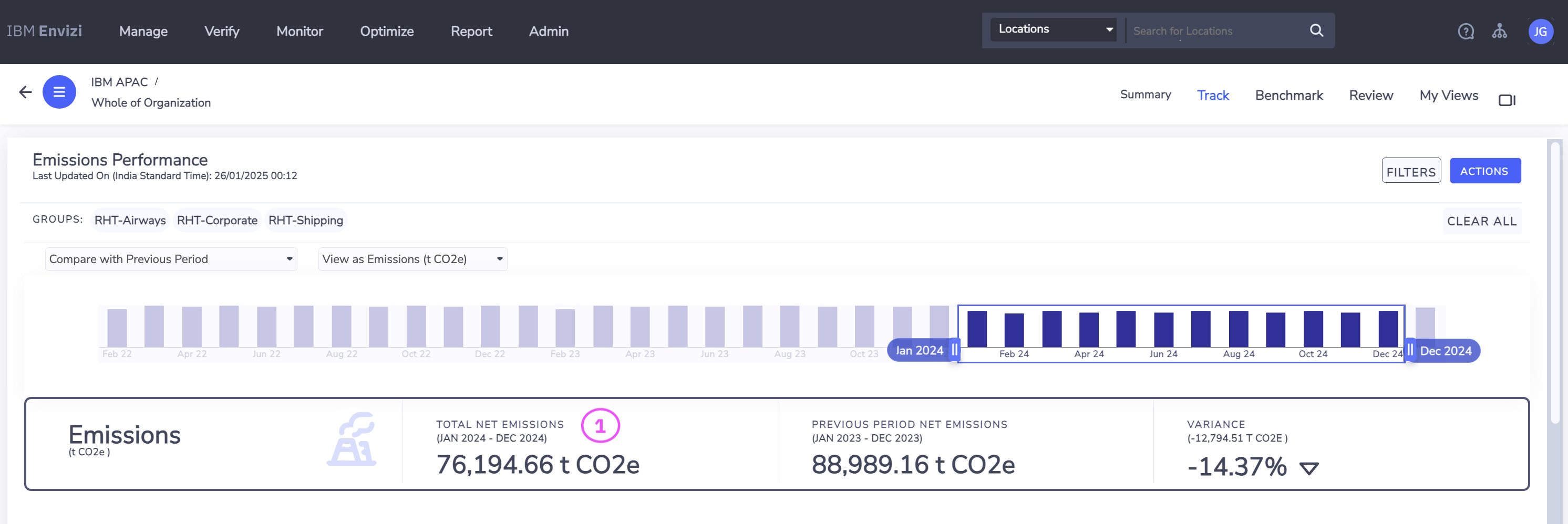Open View as Emissions dropdown
The width and height of the screenshot is (1568, 524).
coord(412,259)
